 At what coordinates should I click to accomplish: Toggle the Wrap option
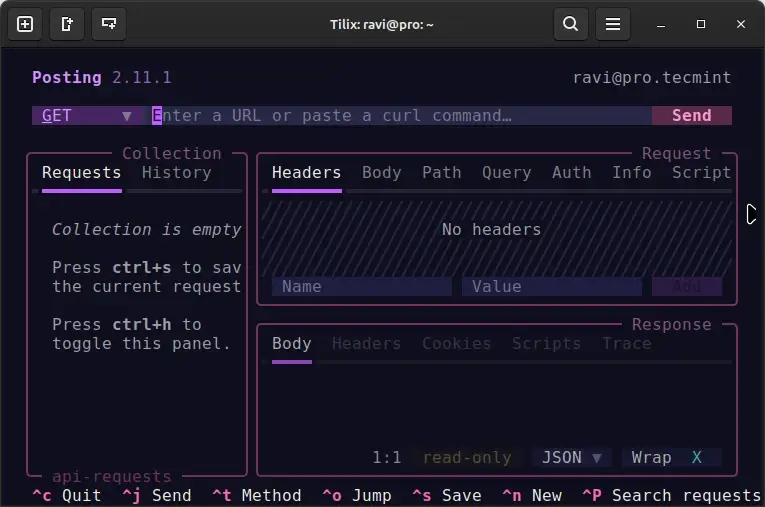(x=671, y=458)
